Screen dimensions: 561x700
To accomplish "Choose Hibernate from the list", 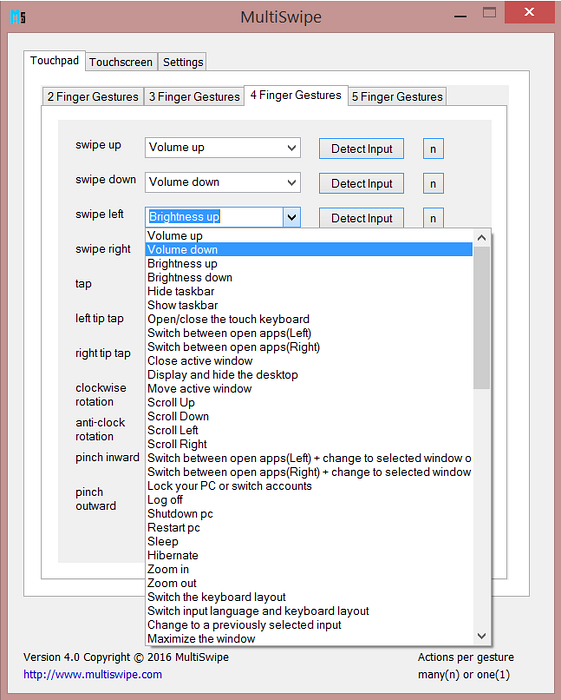I will [x=309, y=555].
